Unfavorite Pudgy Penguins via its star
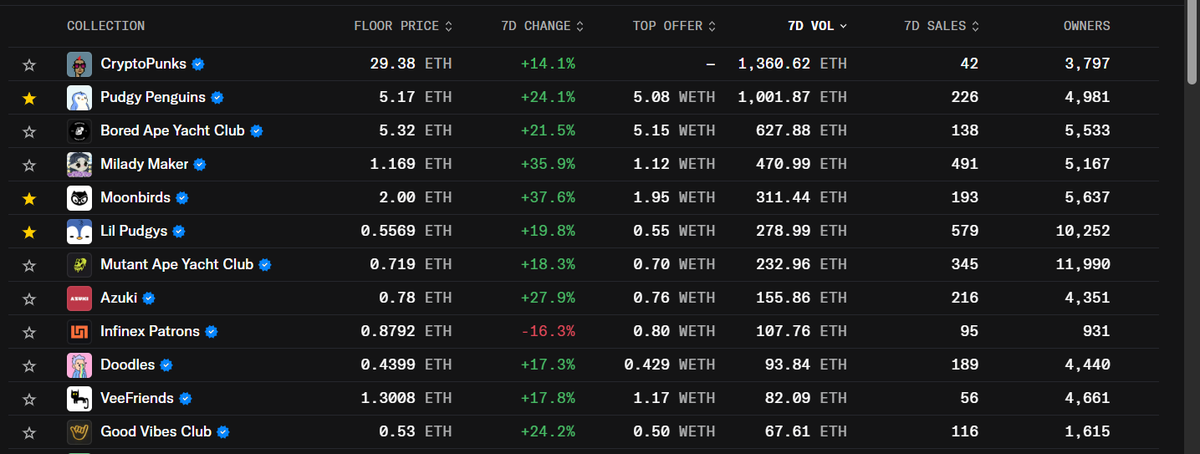This screenshot has width=1200, height=454. click(29, 98)
